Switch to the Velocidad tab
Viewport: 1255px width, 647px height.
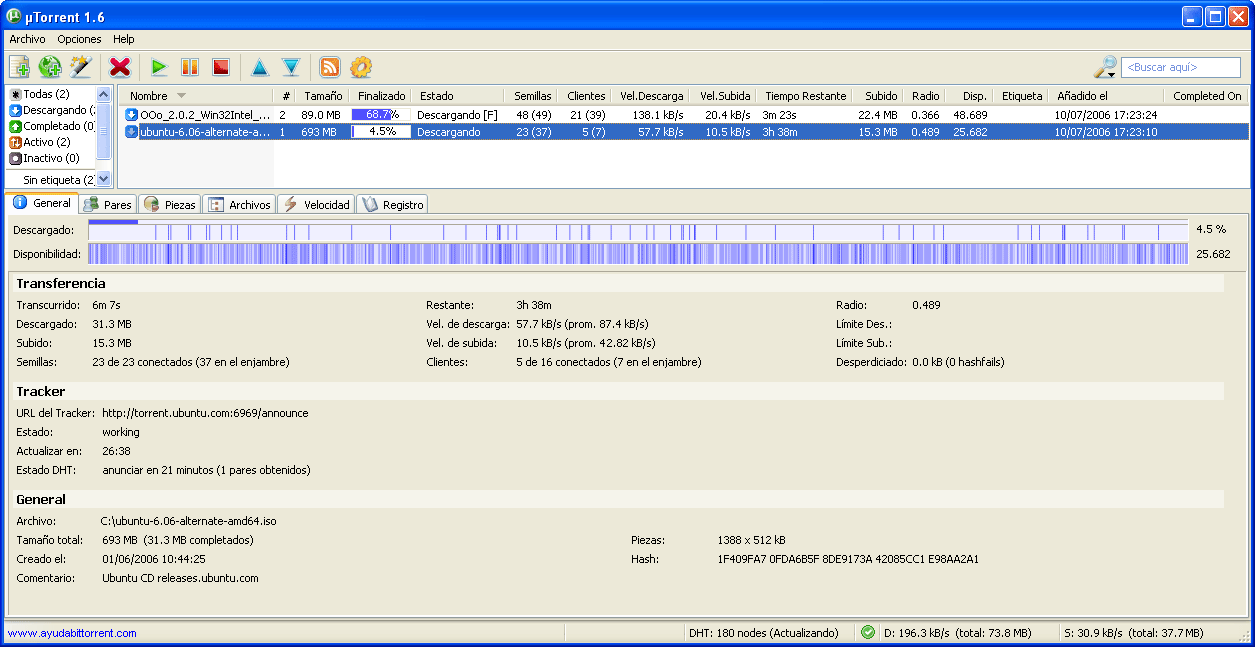(x=316, y=205)
